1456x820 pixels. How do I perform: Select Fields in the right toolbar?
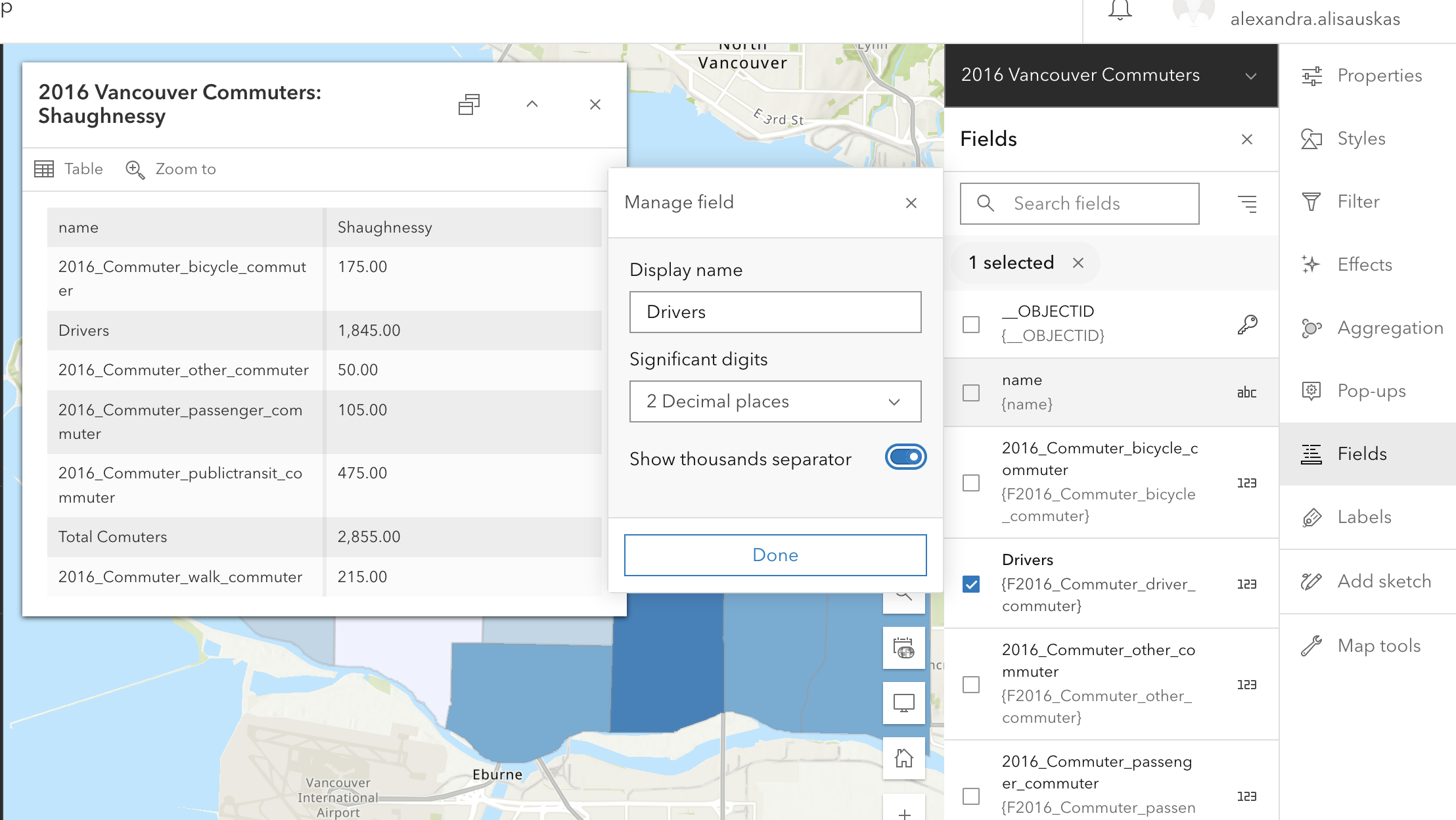(1368, 454)
